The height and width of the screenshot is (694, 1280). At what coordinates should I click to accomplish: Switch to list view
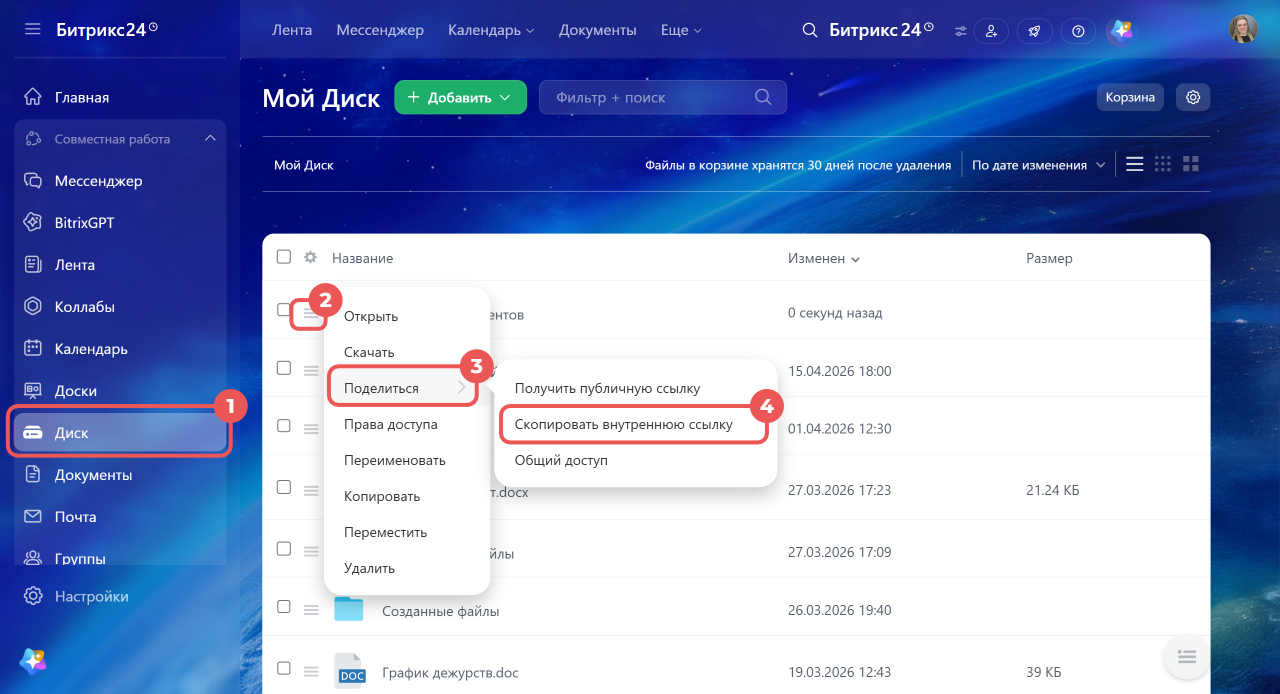1134,164
